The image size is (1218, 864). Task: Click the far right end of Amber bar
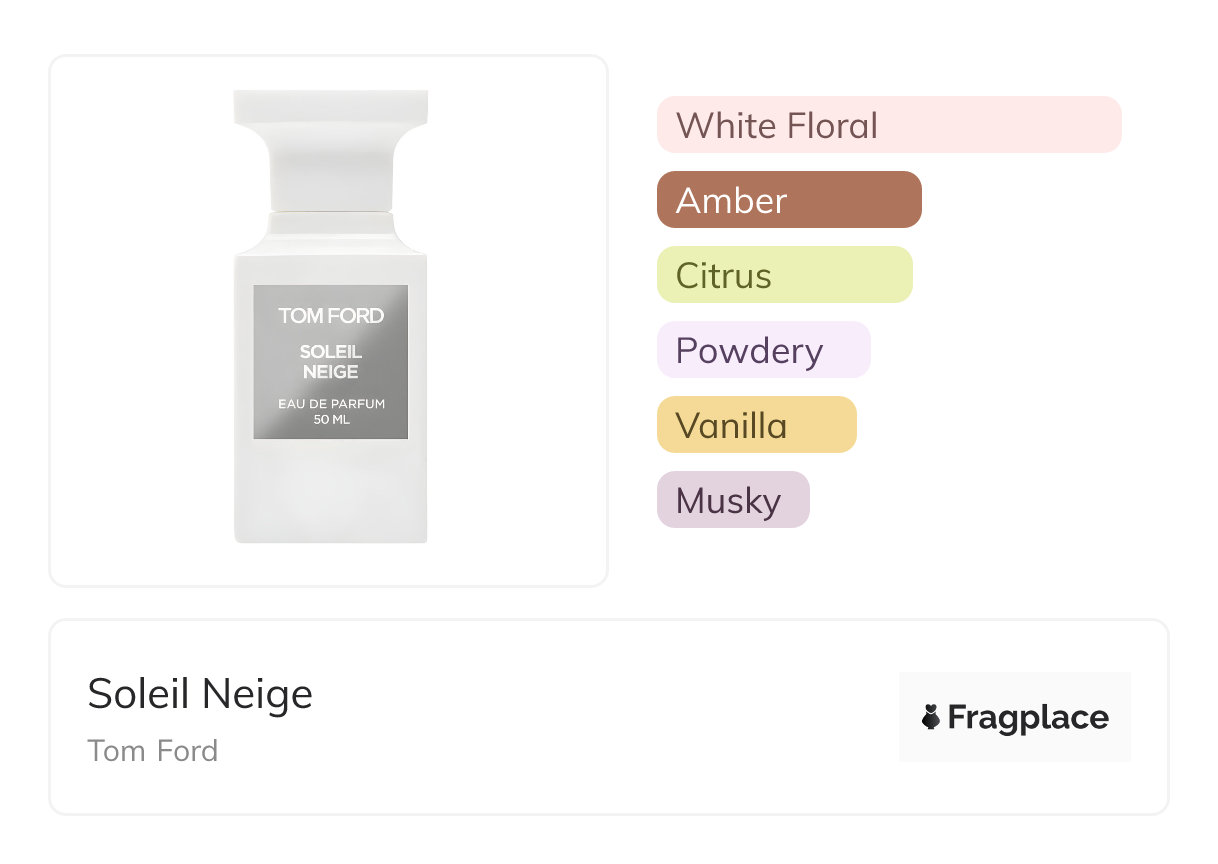click(x=911, y=200)
